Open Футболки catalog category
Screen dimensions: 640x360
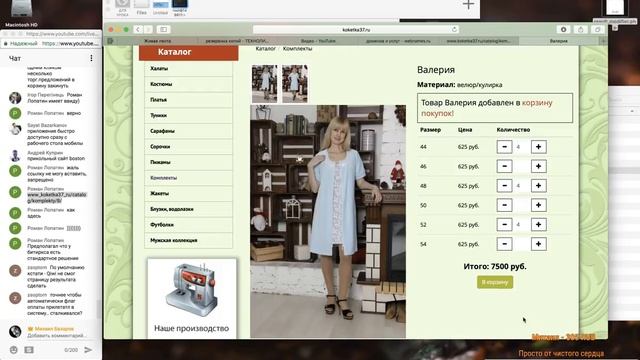(x=188, y=225)
